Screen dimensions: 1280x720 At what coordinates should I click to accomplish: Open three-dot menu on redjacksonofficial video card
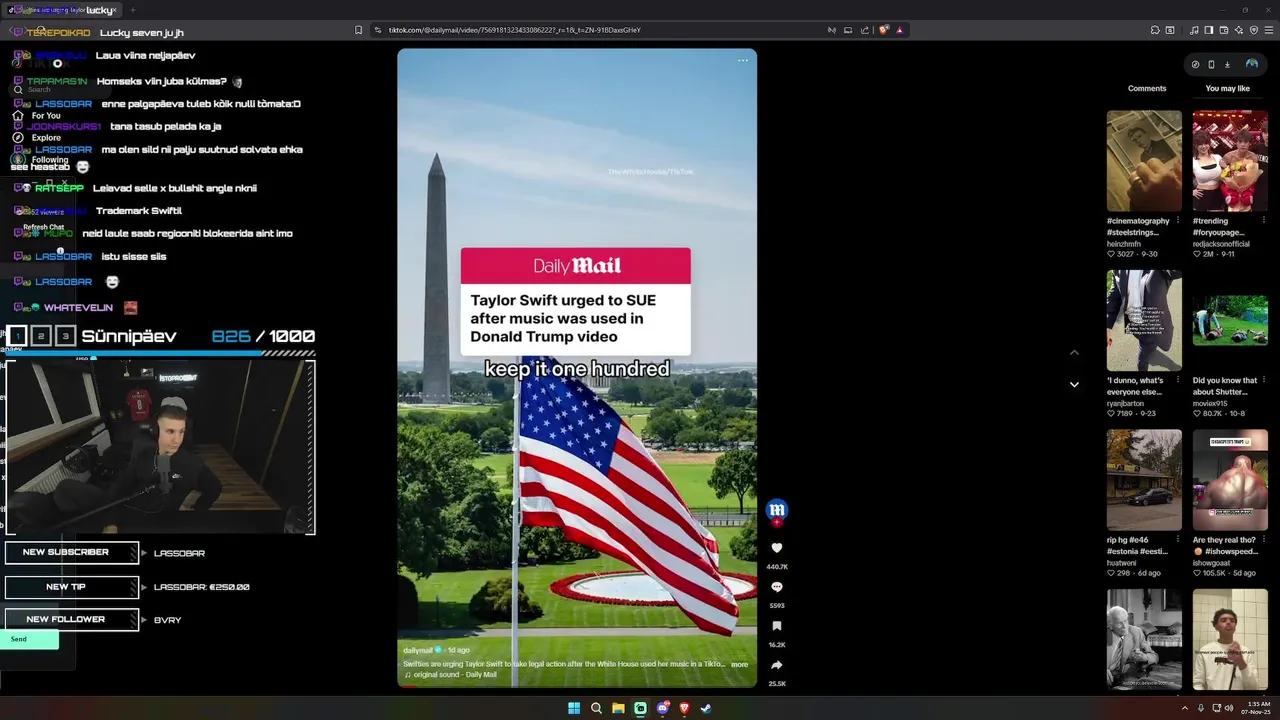pyautogui.click(x=1264, y=221)
